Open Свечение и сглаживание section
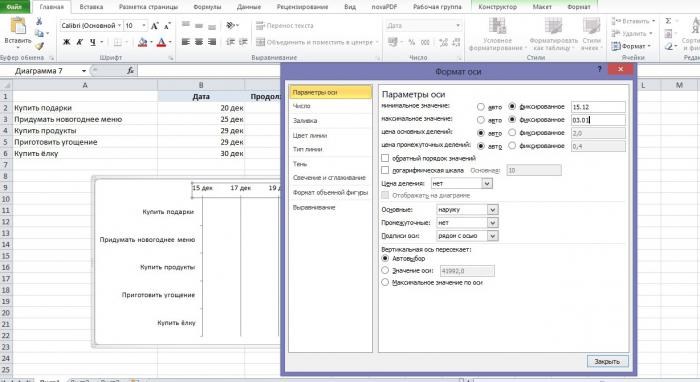700x382 pixels. pos(330,178)
